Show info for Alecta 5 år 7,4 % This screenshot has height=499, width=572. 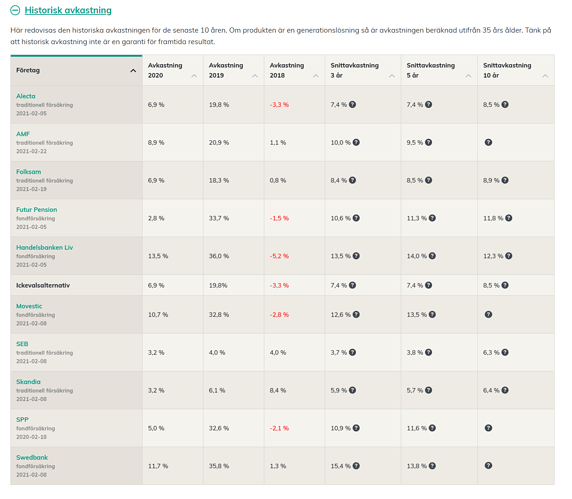429,104
